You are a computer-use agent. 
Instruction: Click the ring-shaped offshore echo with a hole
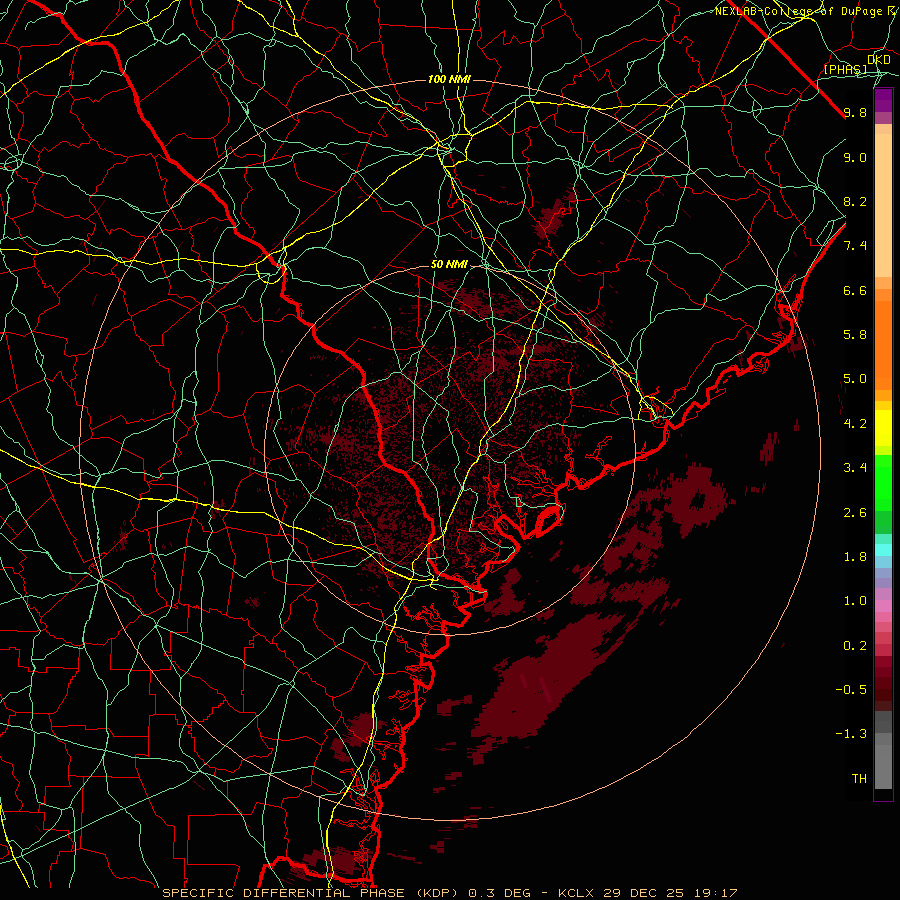tap(697, 499)
